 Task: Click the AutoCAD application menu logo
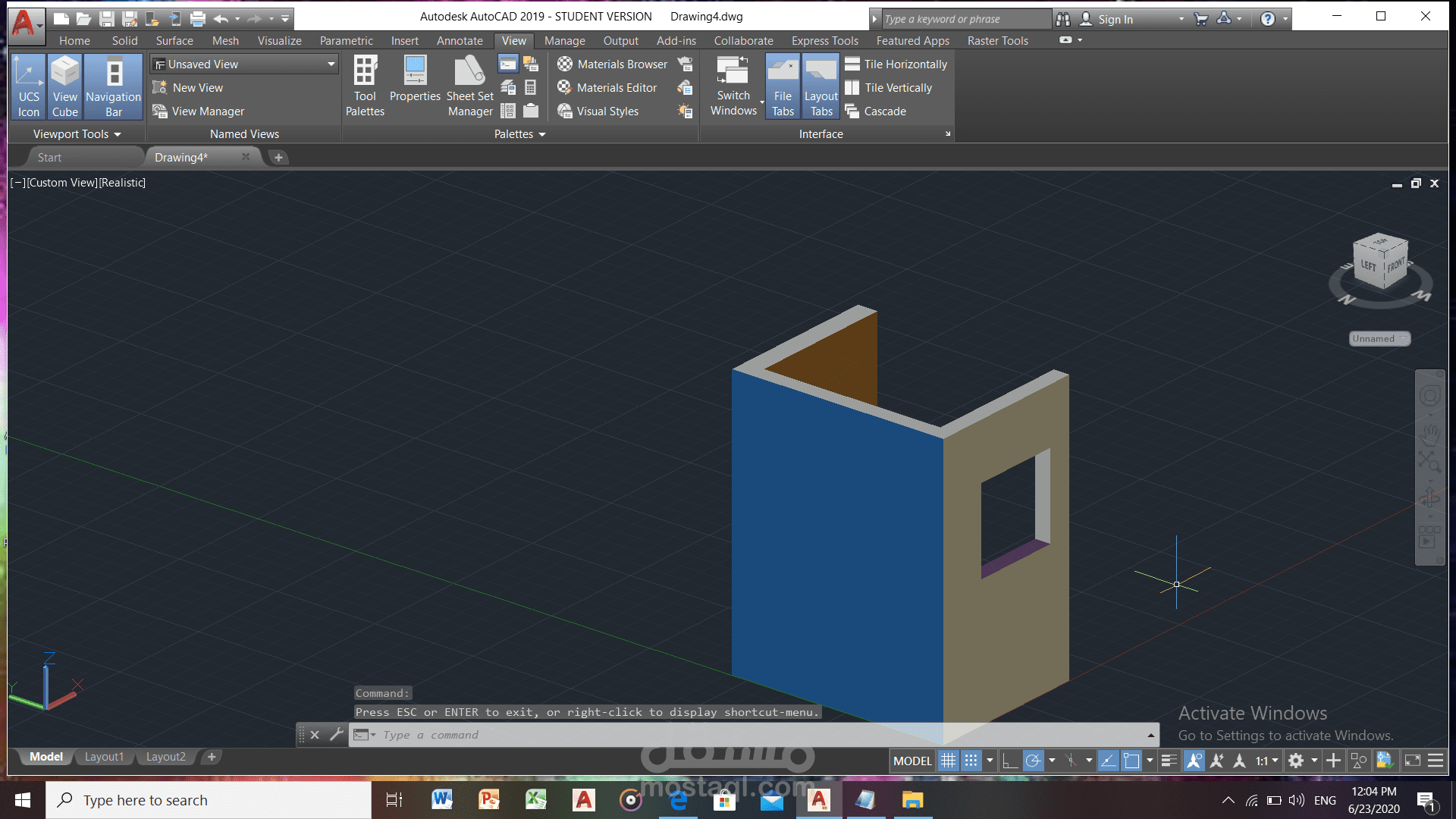(24, 22)
